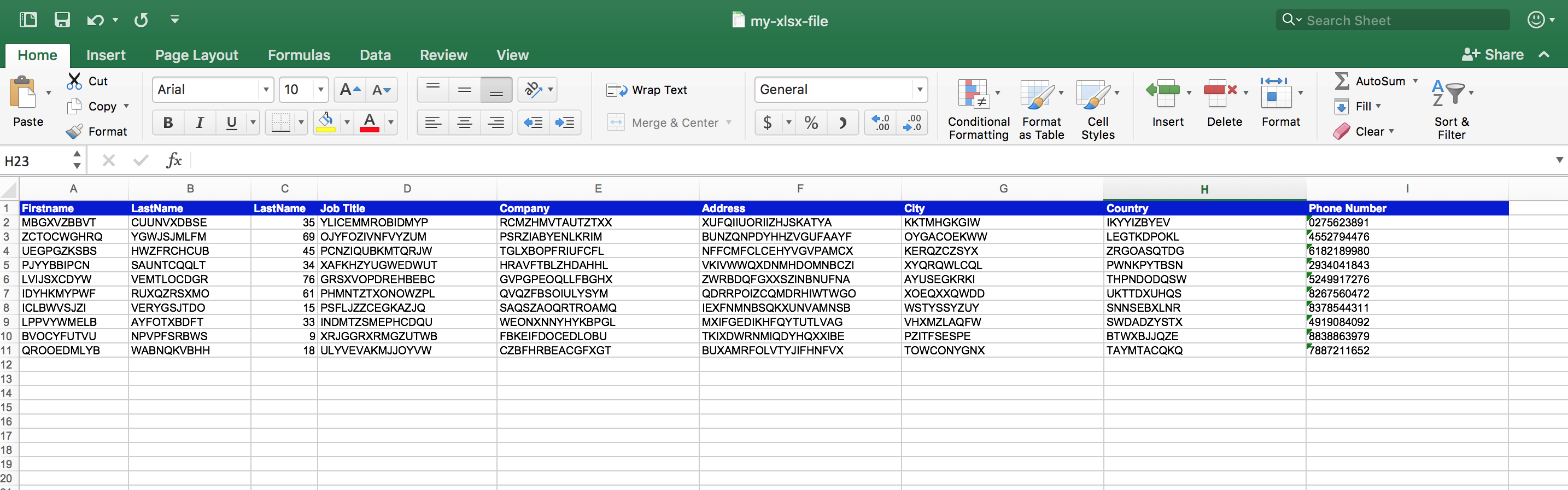Click the Insert cells icon
This screenshot has width=1568, height=490.
click(x=1163, y=93)
